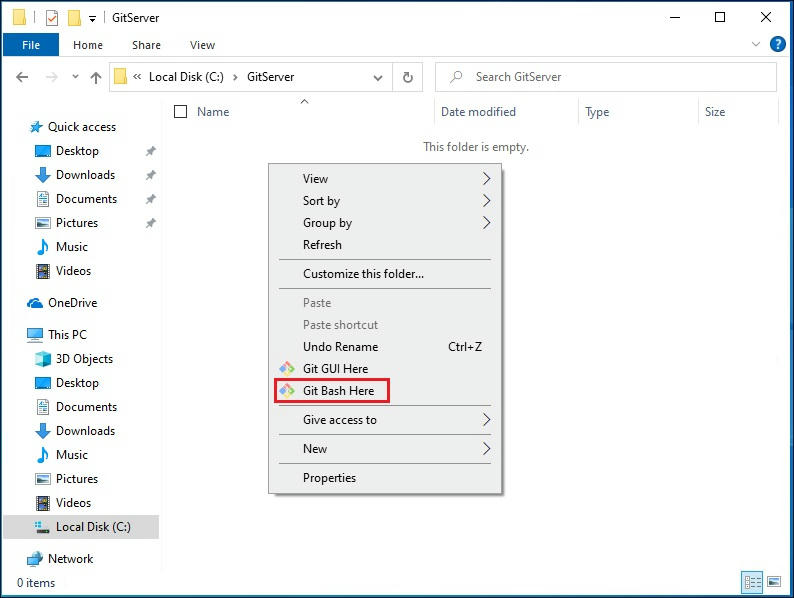Viewport: 794px width, 598px height.
Task: Click the pin icon next to Documents
Action: (x=150, y=199)
